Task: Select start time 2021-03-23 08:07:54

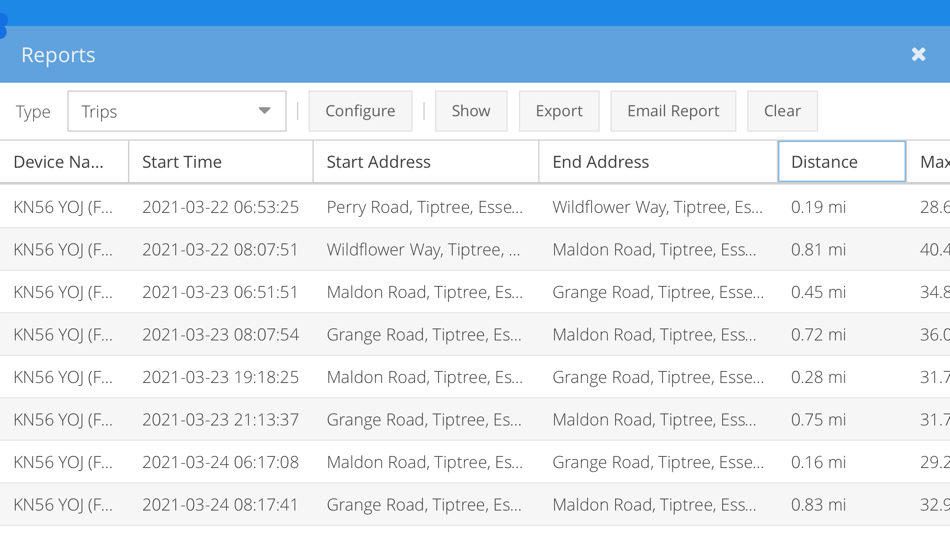Action: [221, 335]
